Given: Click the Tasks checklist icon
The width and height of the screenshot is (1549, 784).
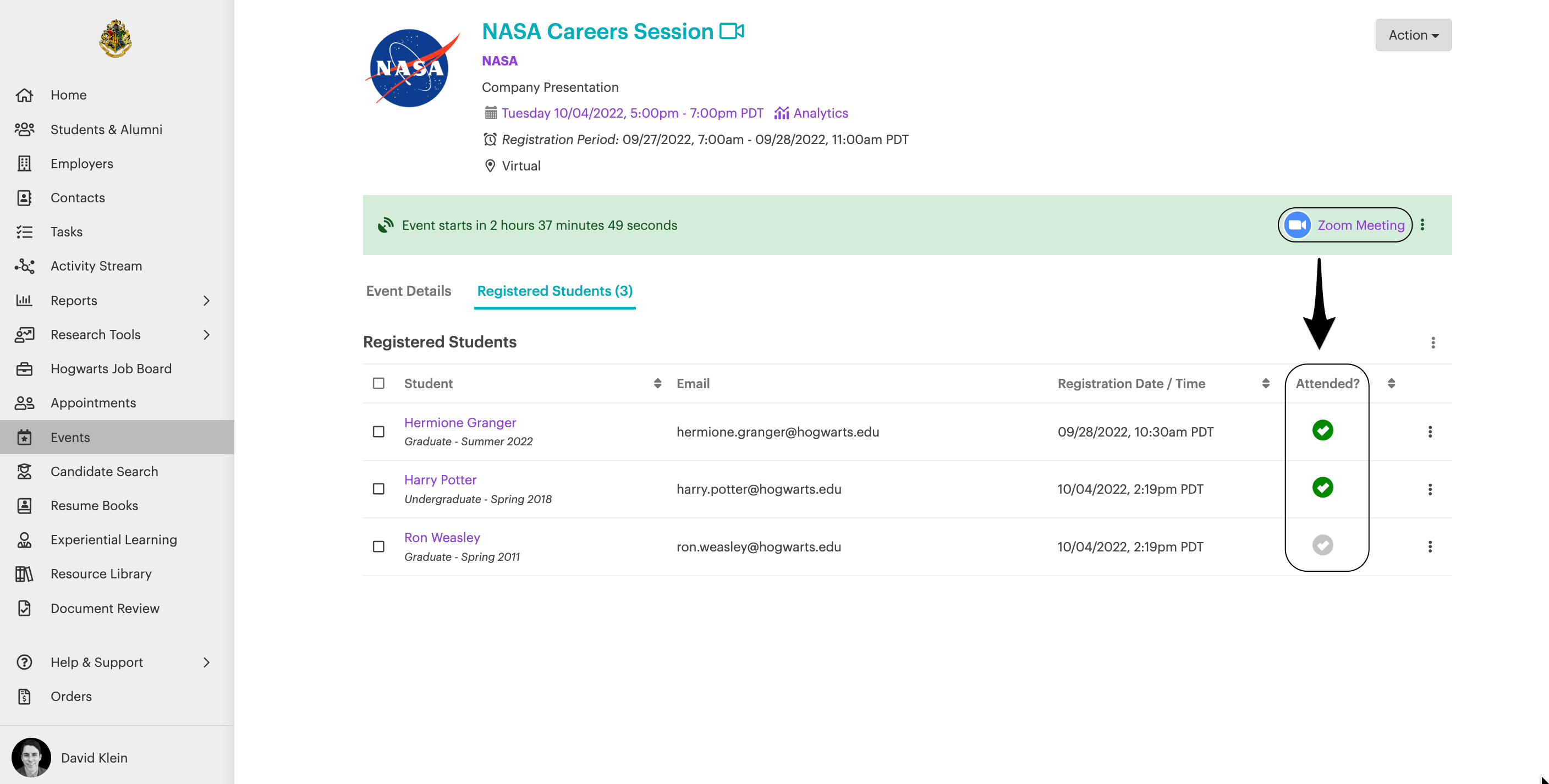Looking at the screenshot, I should pos(24,232).
